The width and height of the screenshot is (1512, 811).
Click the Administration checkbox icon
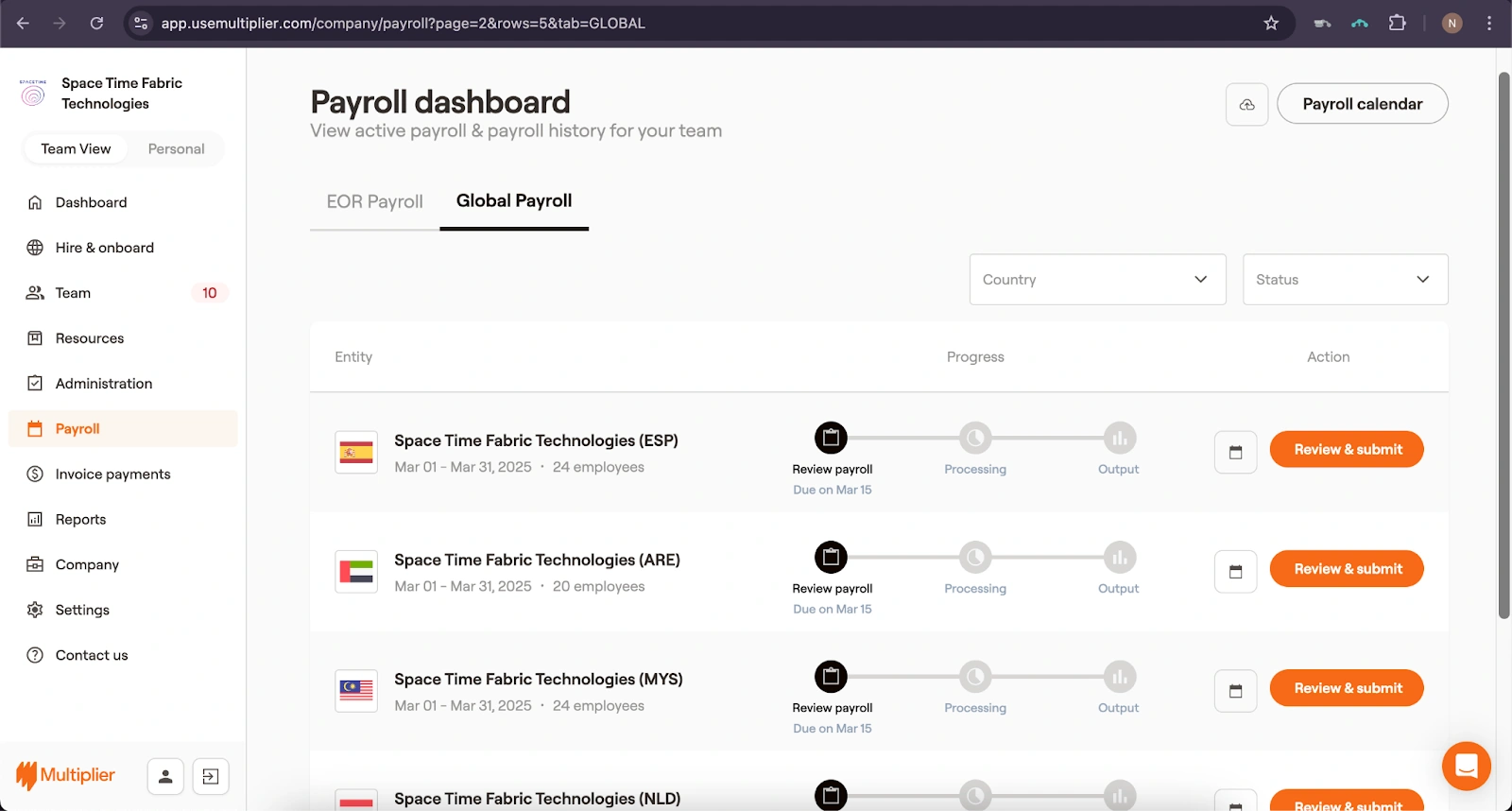35,384
